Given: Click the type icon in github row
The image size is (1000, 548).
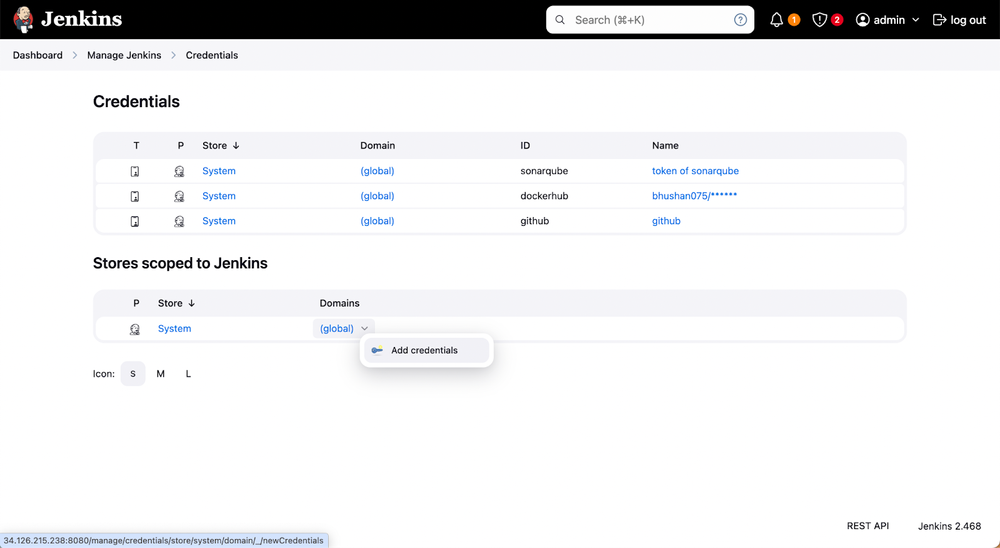Looking at the screenshot, I should tap(135, 221).
